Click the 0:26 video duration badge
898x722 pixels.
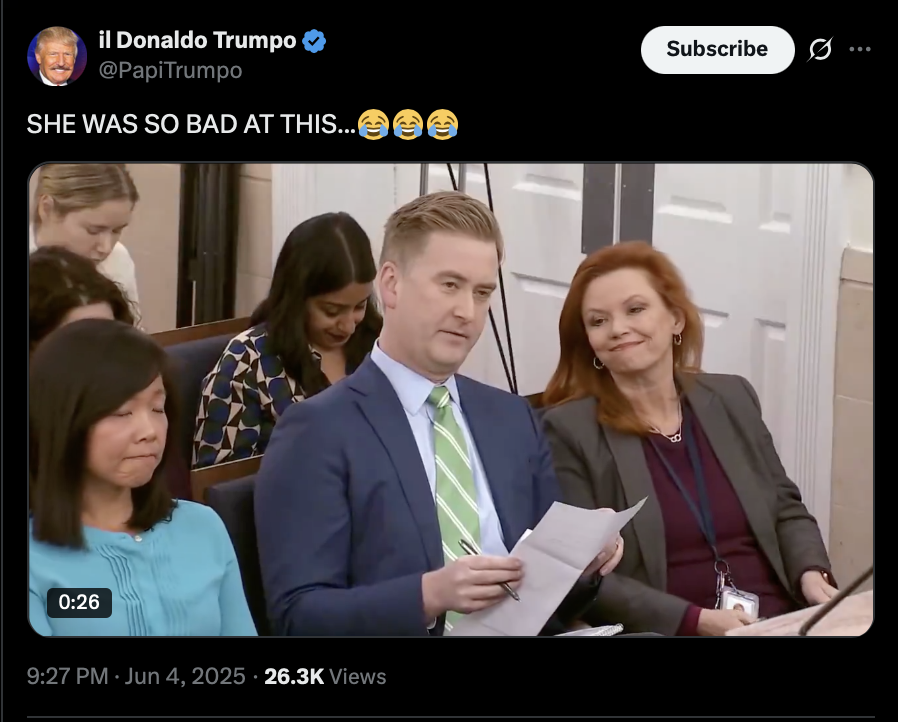click(79, 602)
